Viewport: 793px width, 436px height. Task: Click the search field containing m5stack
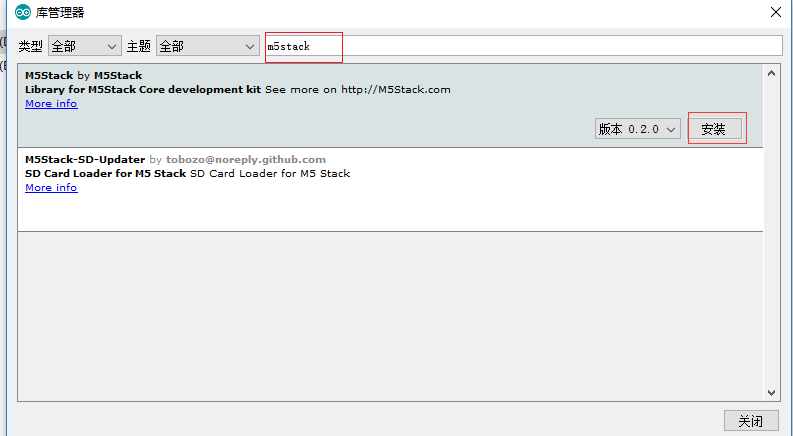tap(524, 46)
